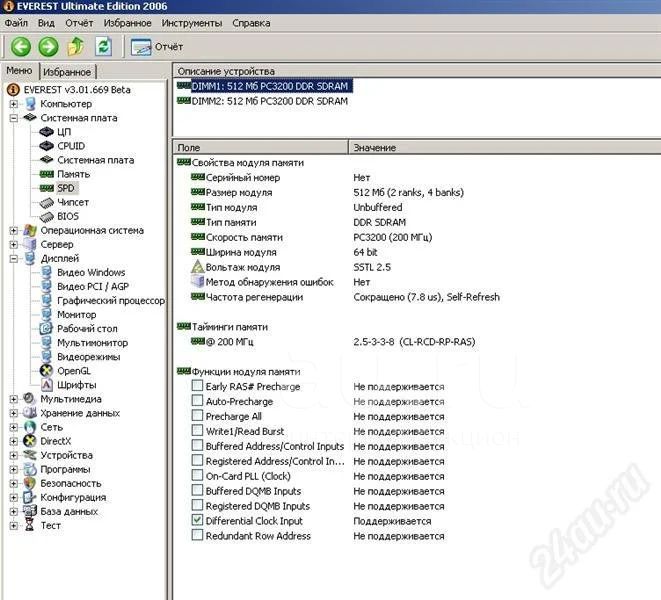661x600 pixels.
Task: Collapse the Системная плата tree node
Action: pos(13,118)
